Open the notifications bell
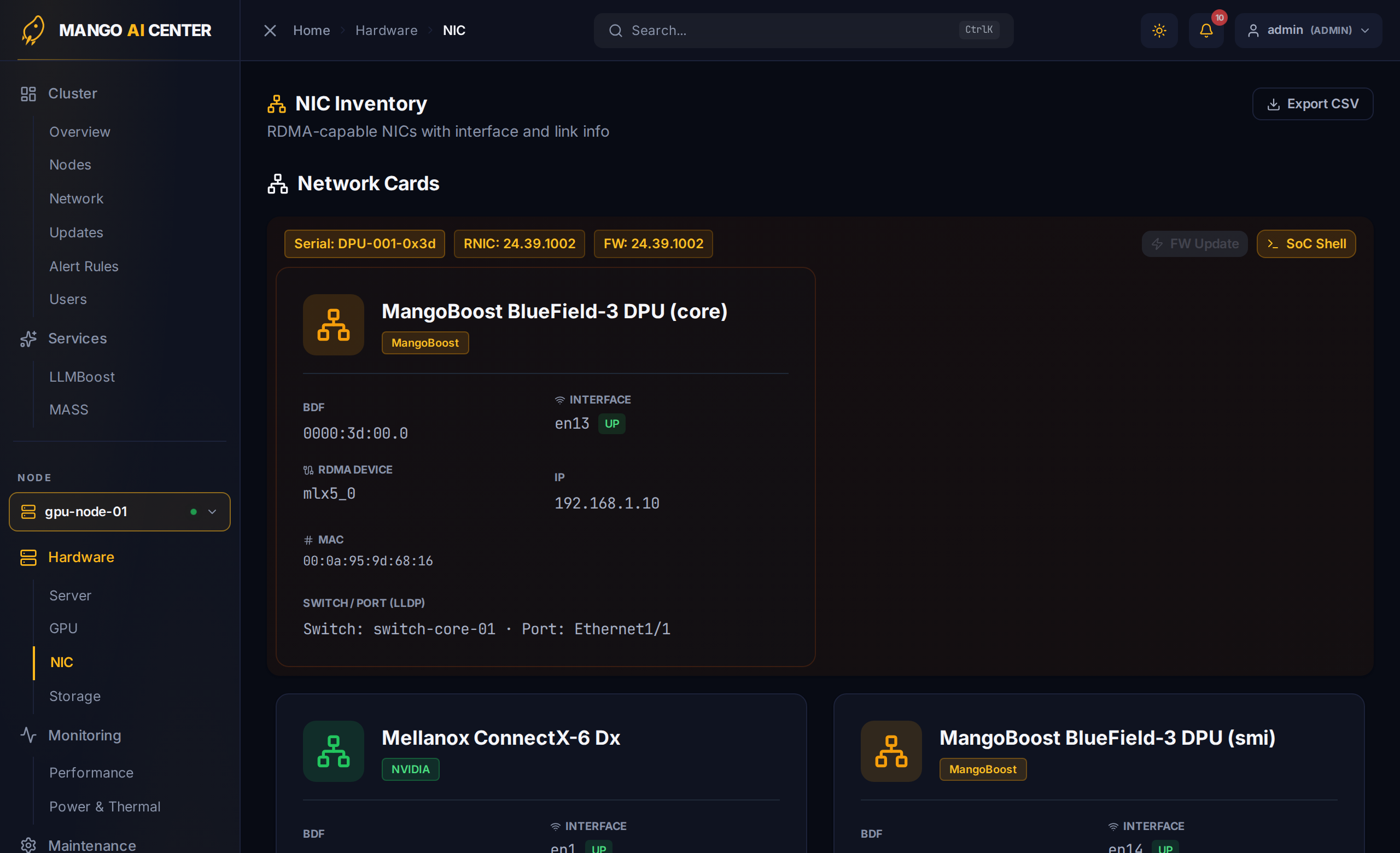 pos(1206,31)
